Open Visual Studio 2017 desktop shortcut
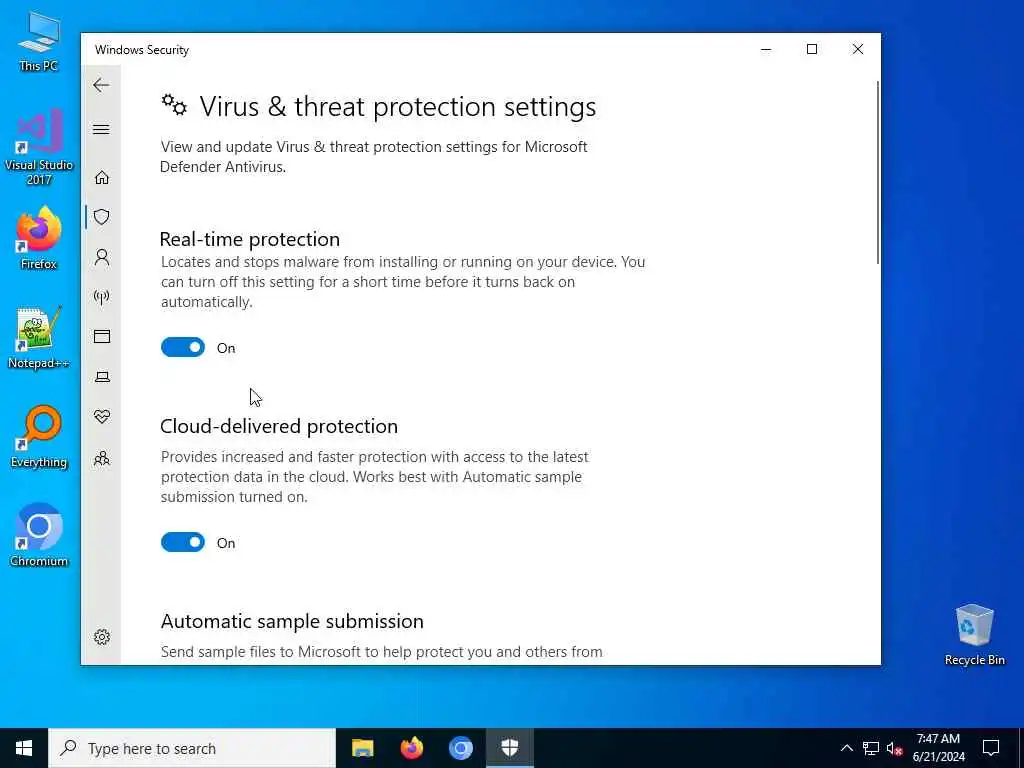 tap(39, 148)
